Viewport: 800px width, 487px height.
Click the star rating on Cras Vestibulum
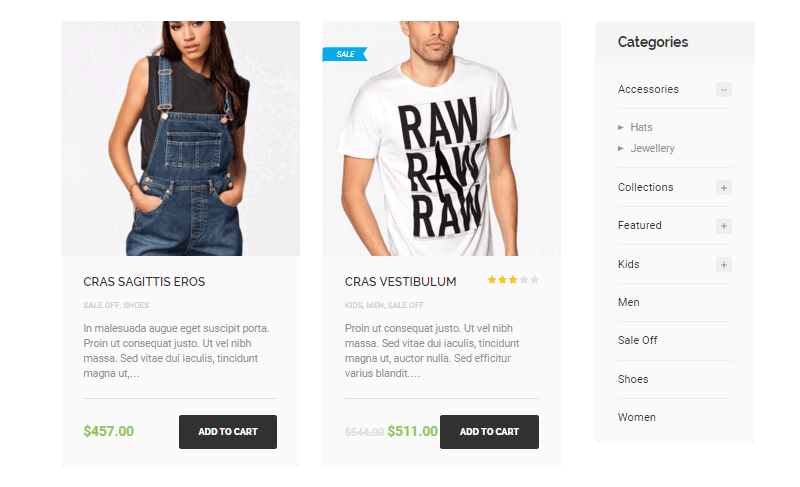coord(513,280)
